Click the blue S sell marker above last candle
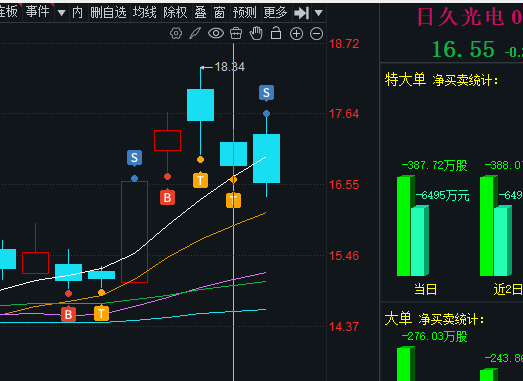 (266, 93)
